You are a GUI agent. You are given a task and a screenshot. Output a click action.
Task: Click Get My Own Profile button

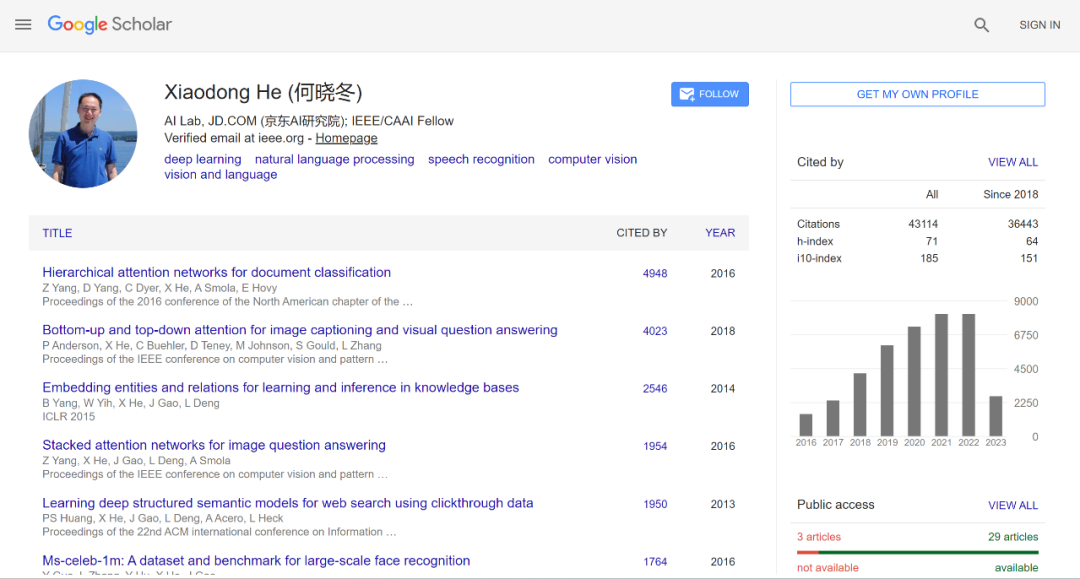click(x=917, y=94)
